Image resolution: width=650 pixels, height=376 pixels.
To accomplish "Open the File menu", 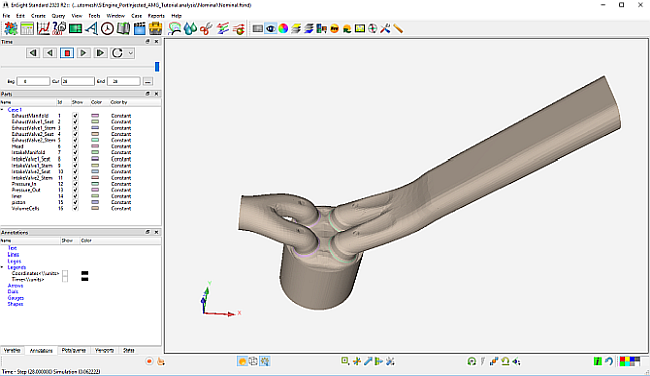I will click(6, 16).
